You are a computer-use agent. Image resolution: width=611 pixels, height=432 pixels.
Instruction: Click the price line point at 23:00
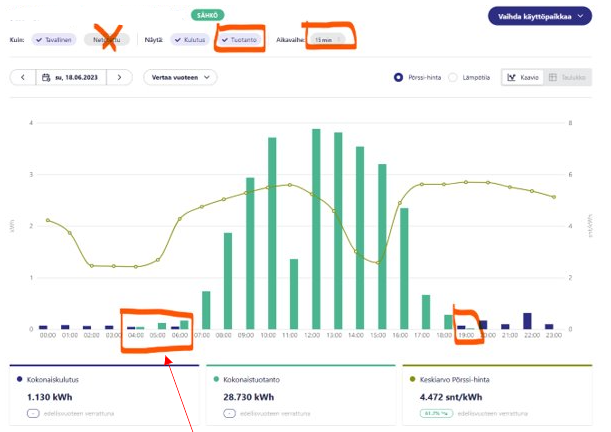click(x=554, y=197)
